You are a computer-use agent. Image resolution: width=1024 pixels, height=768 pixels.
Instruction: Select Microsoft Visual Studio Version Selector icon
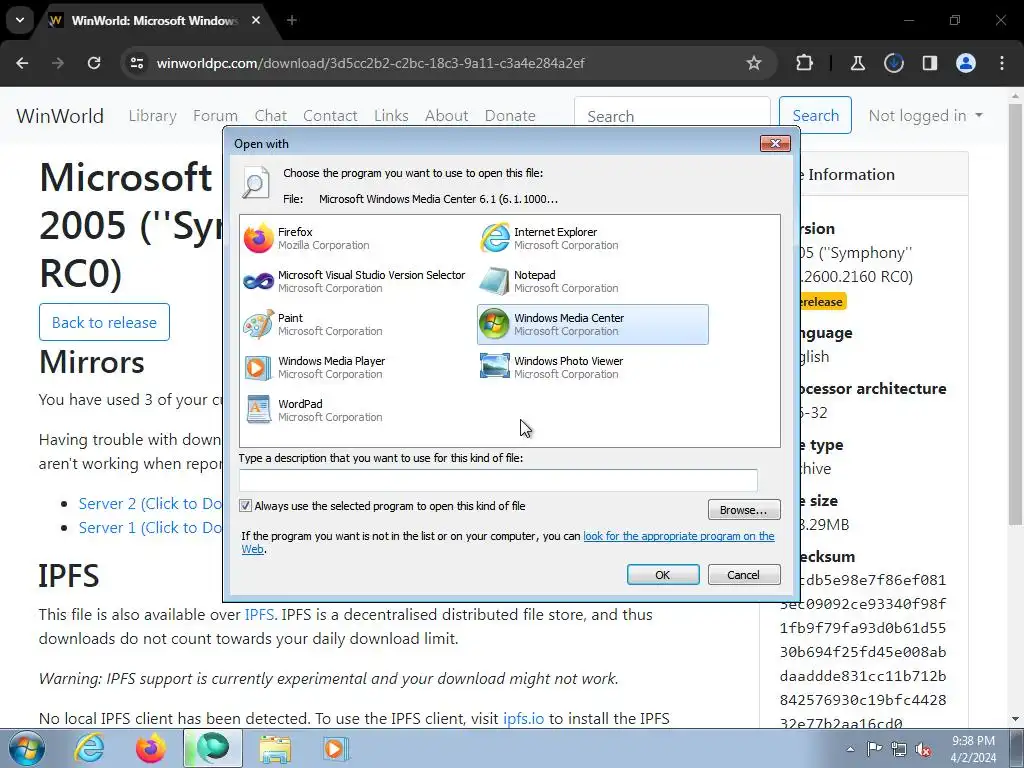(x=258, y=281)
